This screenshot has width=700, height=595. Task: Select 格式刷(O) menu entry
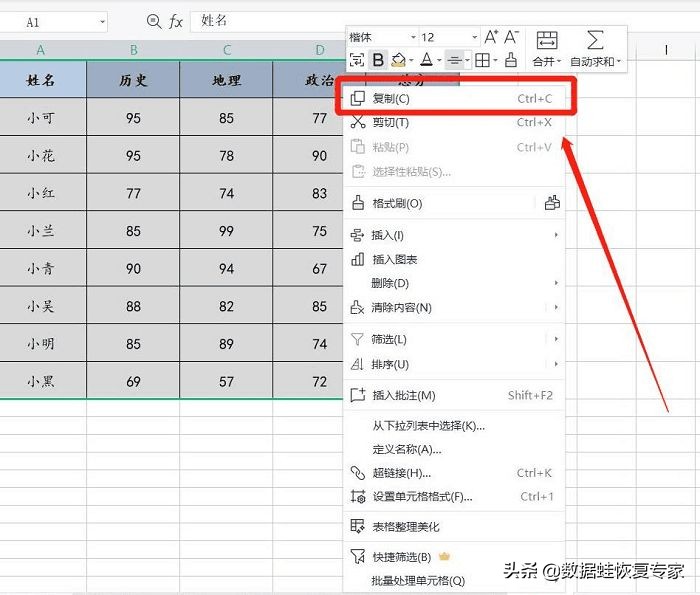[440, 204]
